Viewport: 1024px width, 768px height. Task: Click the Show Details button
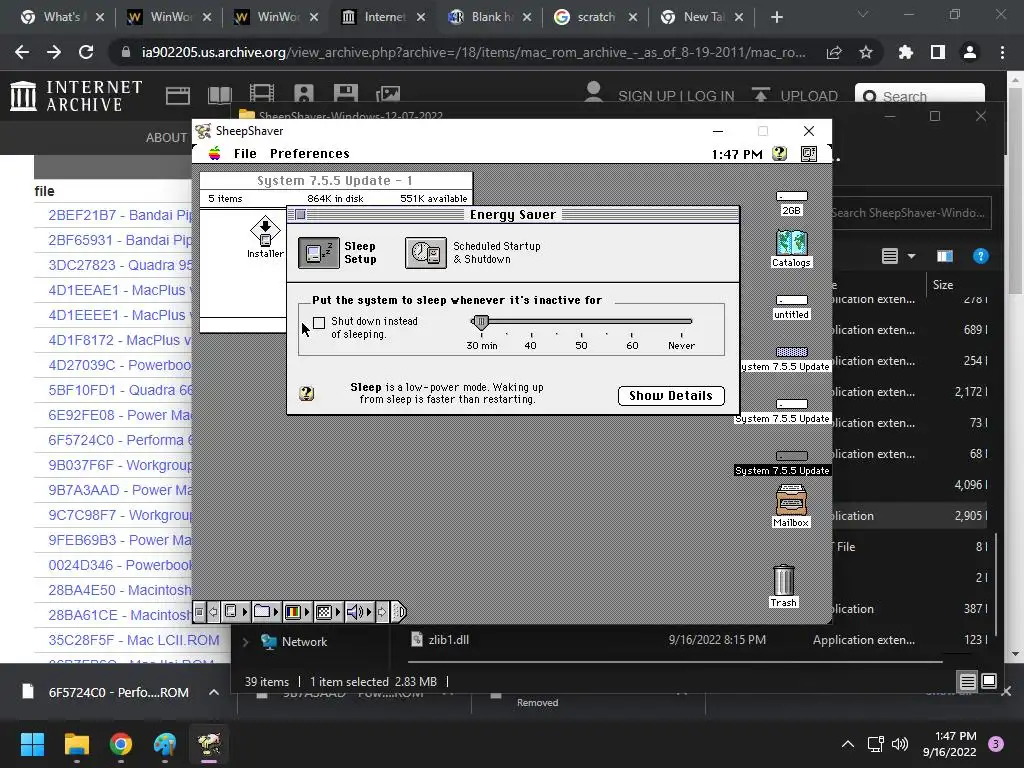(671, 396)
